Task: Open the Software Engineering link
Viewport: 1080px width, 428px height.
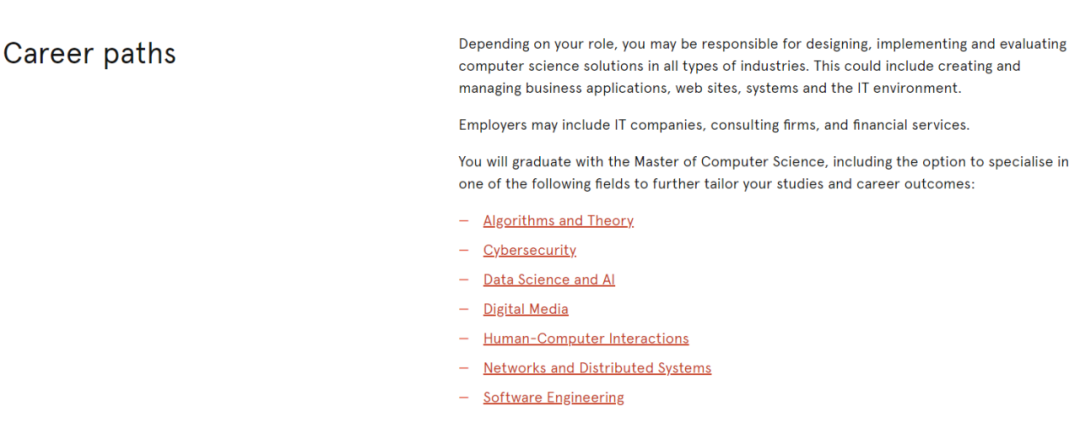Action: click(x=554, y=398)
